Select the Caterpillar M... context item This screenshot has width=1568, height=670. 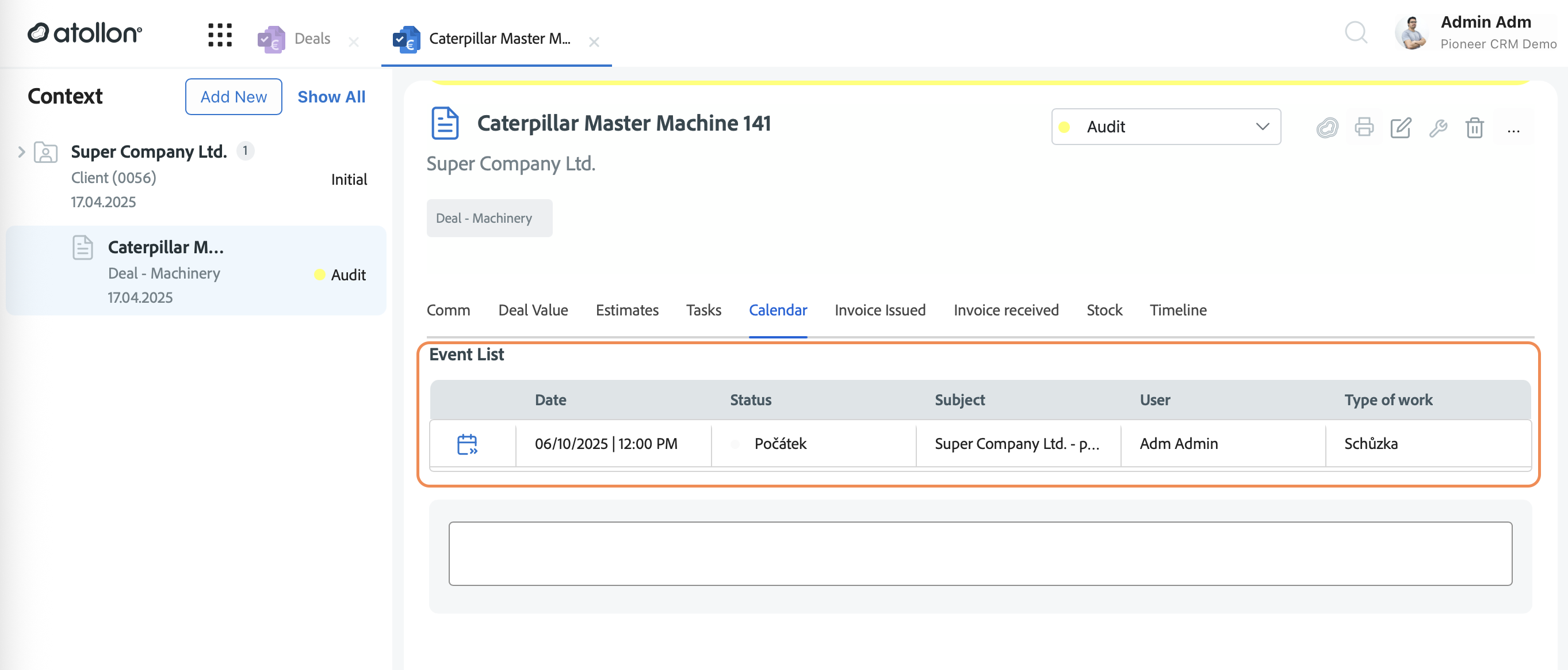coord(196,271)
